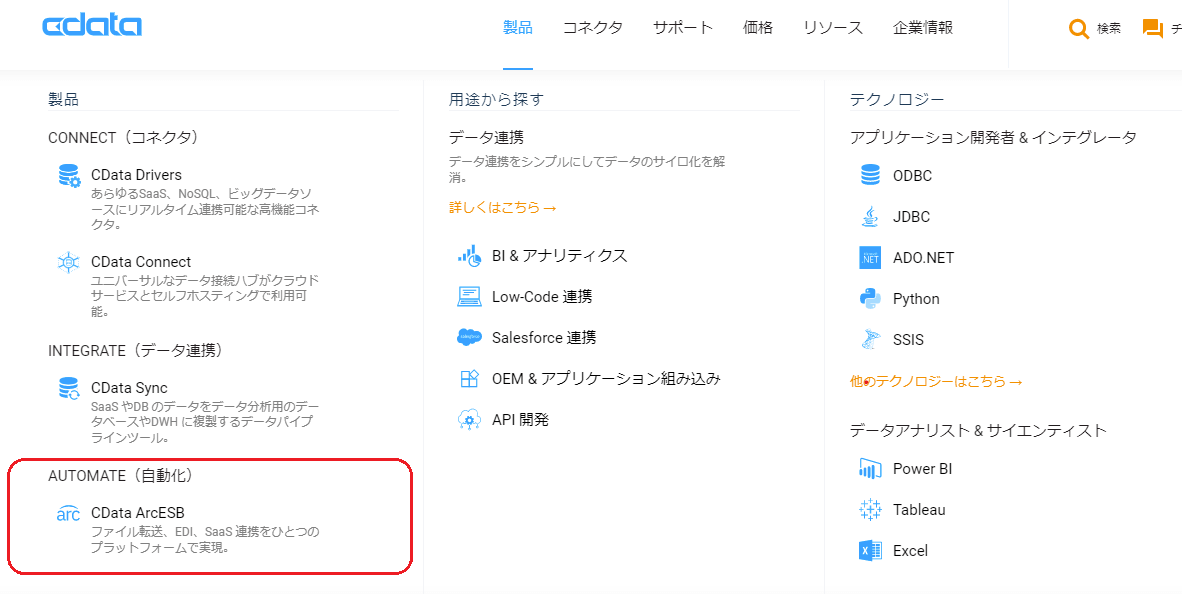Image resolution: width=1182 pixels, height=594 pixels.
Task: Click the Excel icon
Action: (x=870, y=551)
